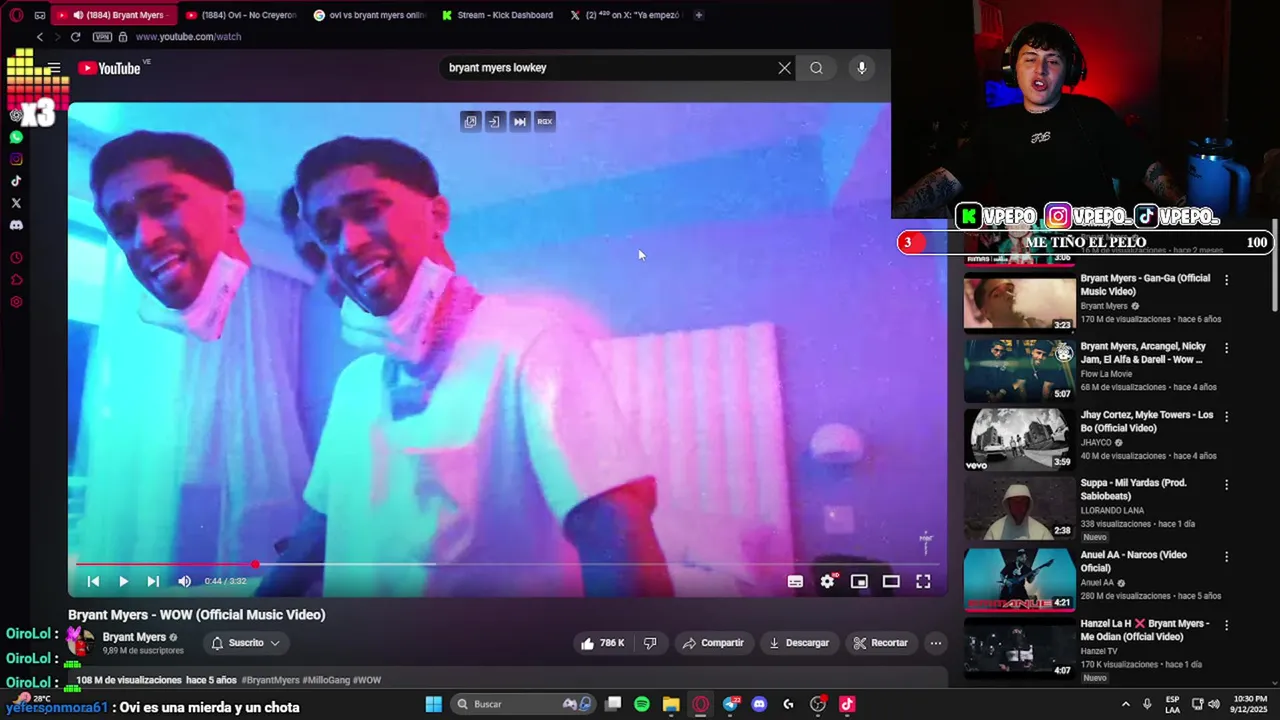Download the video via Descargar

click(x=799, y=643)
